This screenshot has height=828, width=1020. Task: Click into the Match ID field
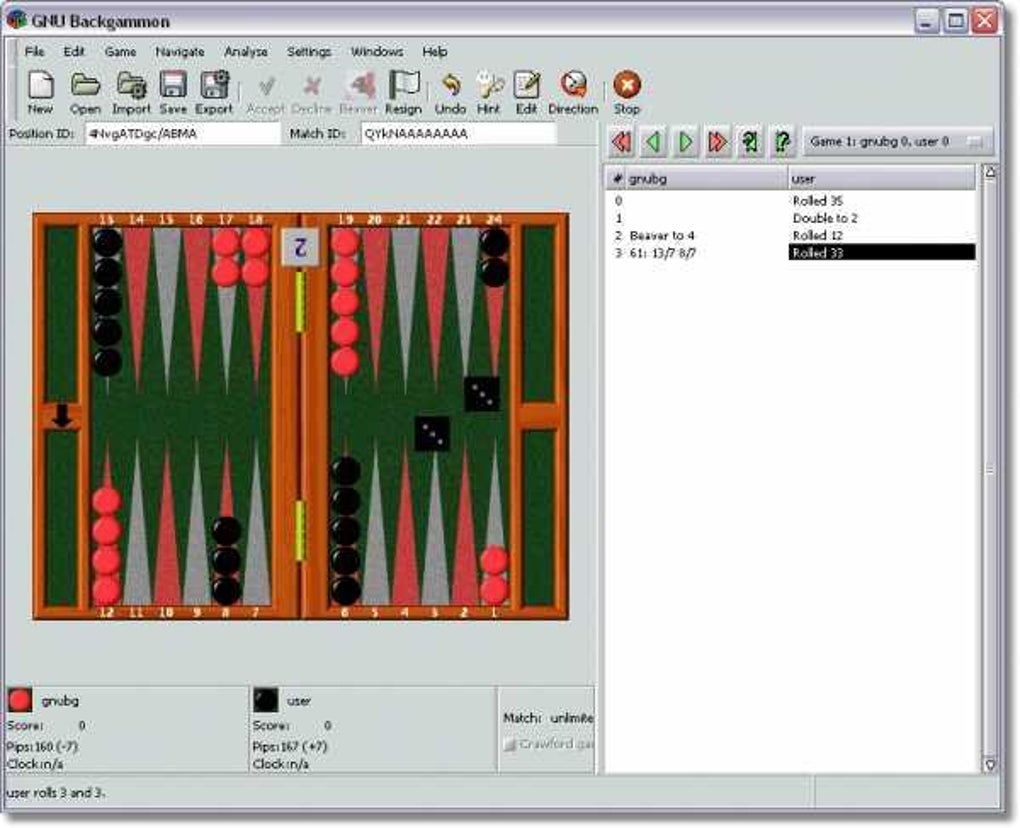(x=459, y=134)
